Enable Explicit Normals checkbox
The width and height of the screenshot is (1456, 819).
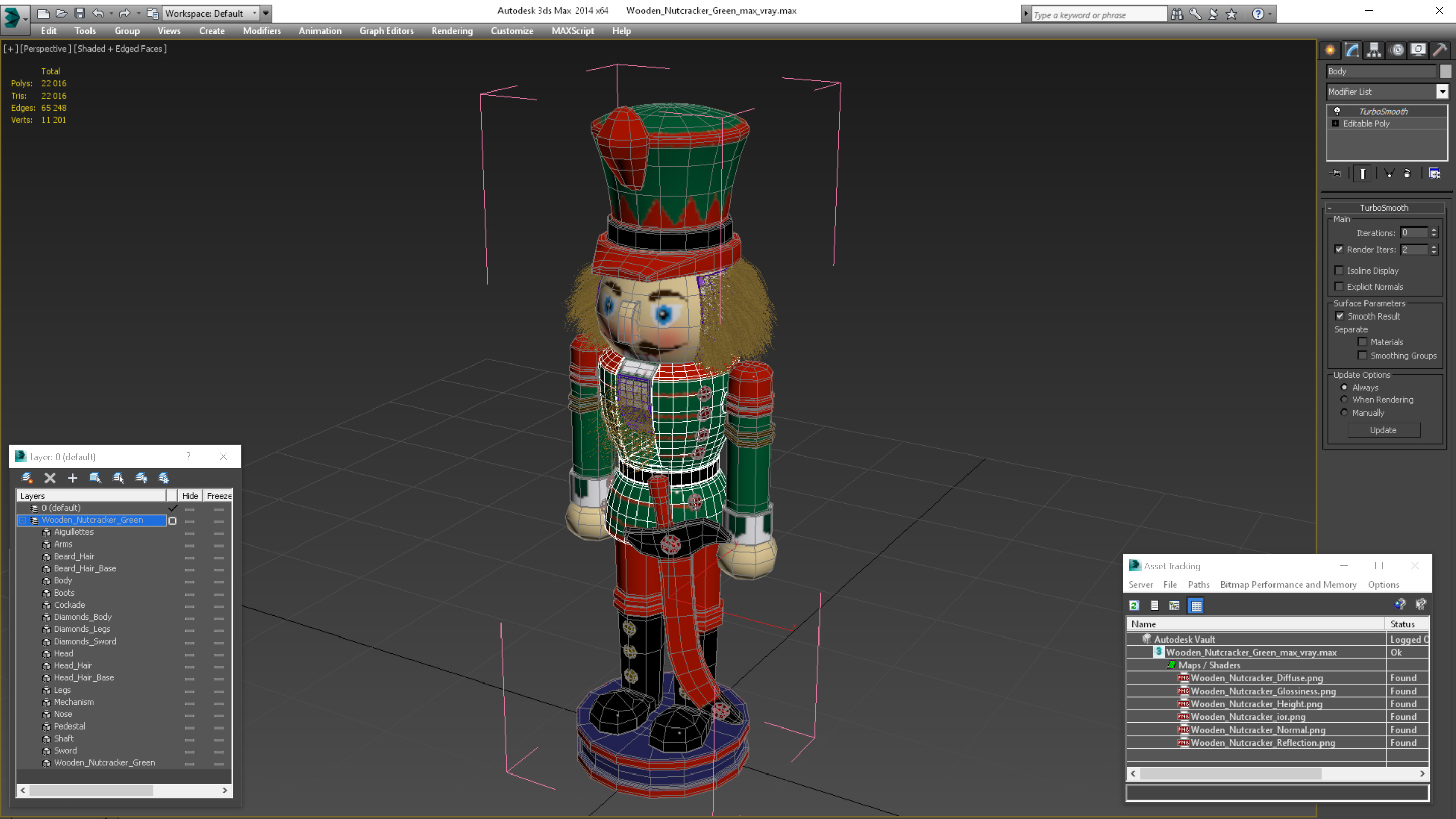(x=1339, y=287)
